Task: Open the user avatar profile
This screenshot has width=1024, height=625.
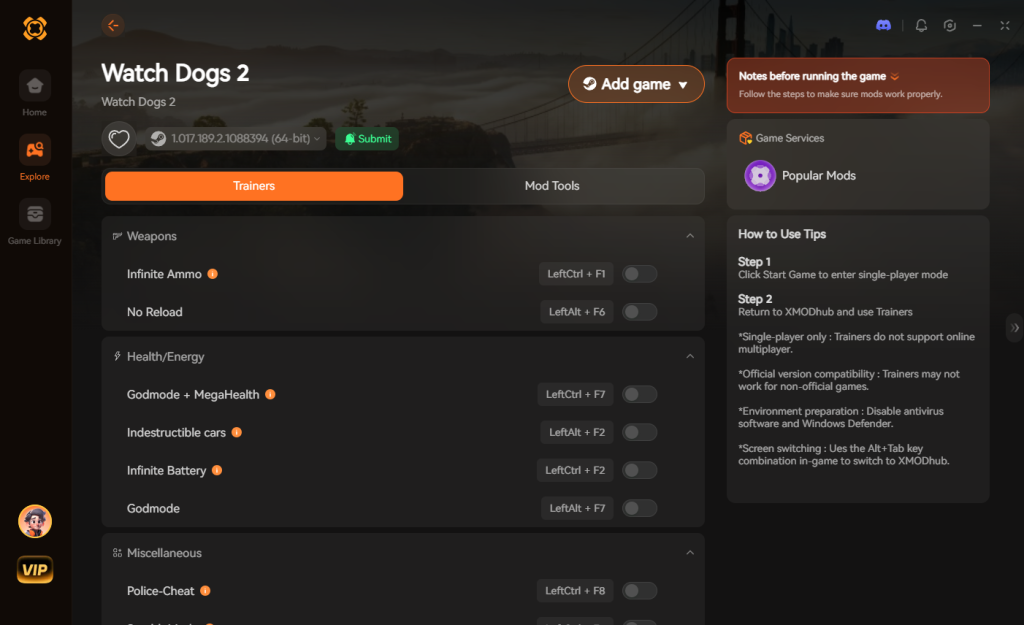Action: point(35,521)
